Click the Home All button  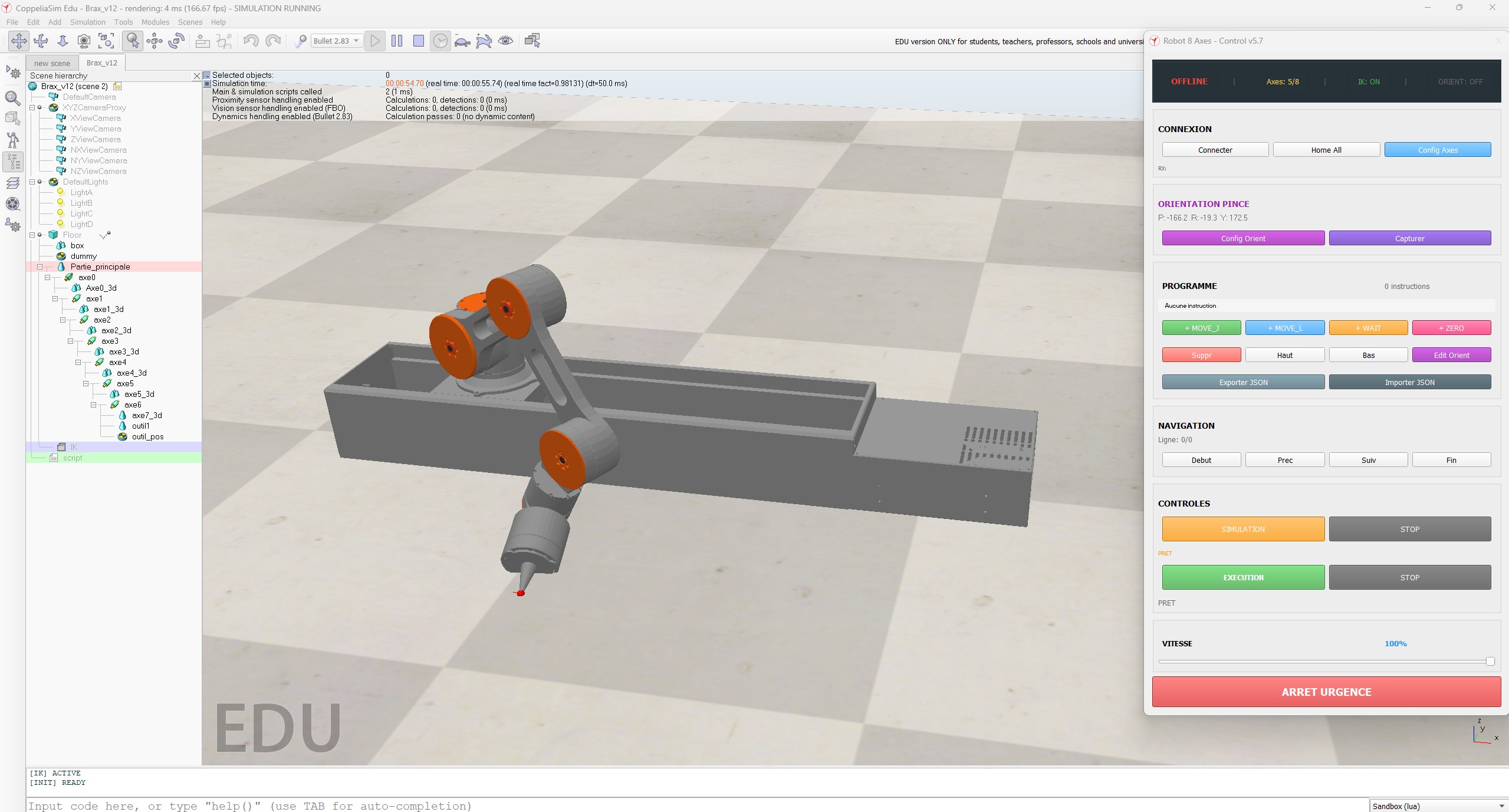pyautogui.click(x=1326, y=150)
